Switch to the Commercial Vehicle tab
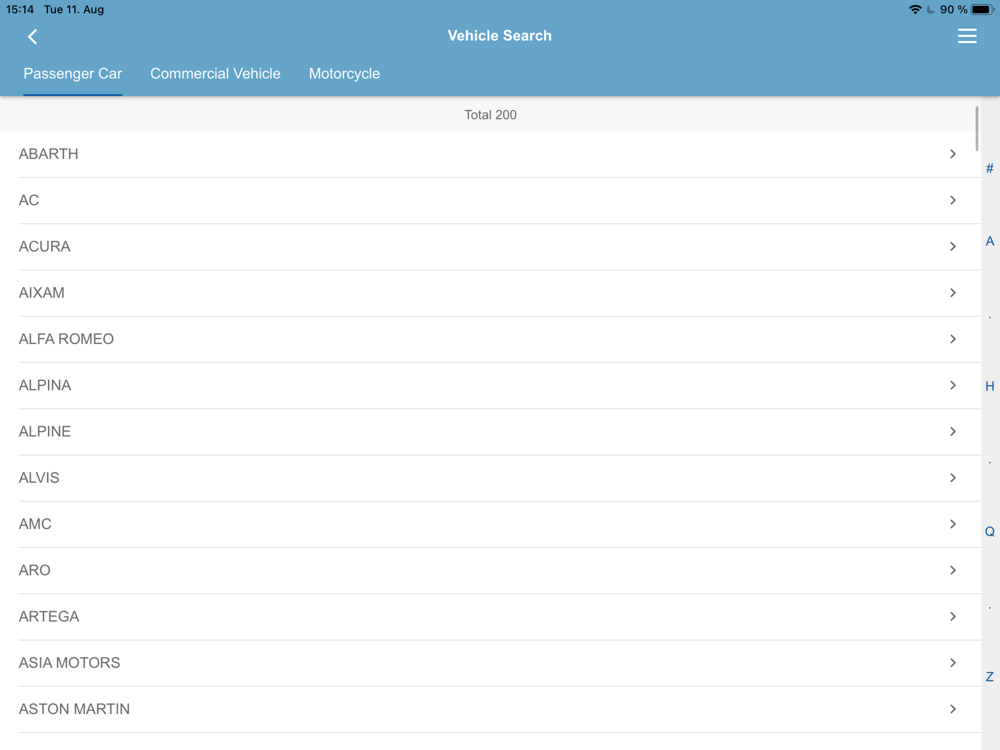The image size is (1000, 750). tap(215, 74)
